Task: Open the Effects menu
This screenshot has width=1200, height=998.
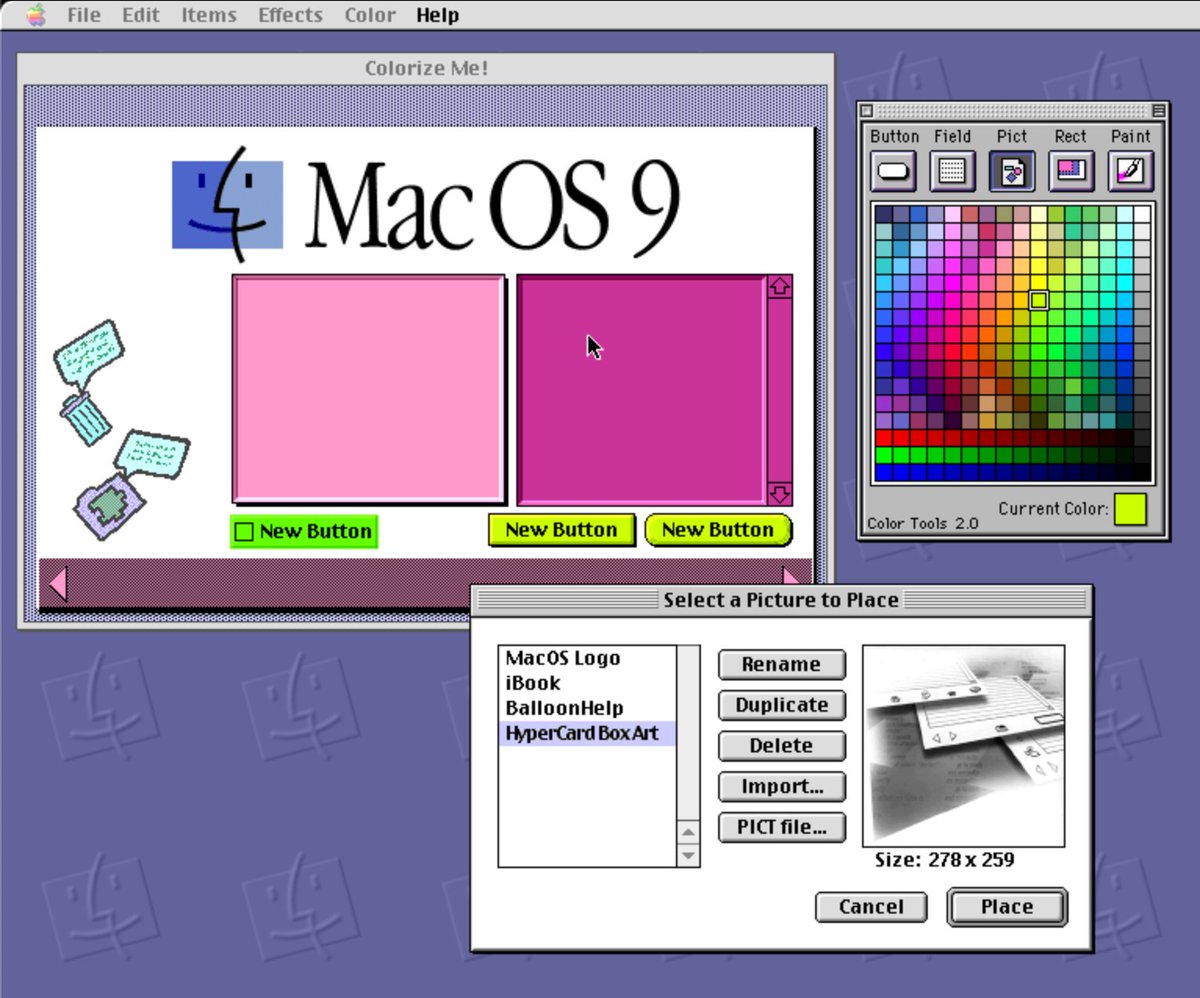Action: [290, 15]
